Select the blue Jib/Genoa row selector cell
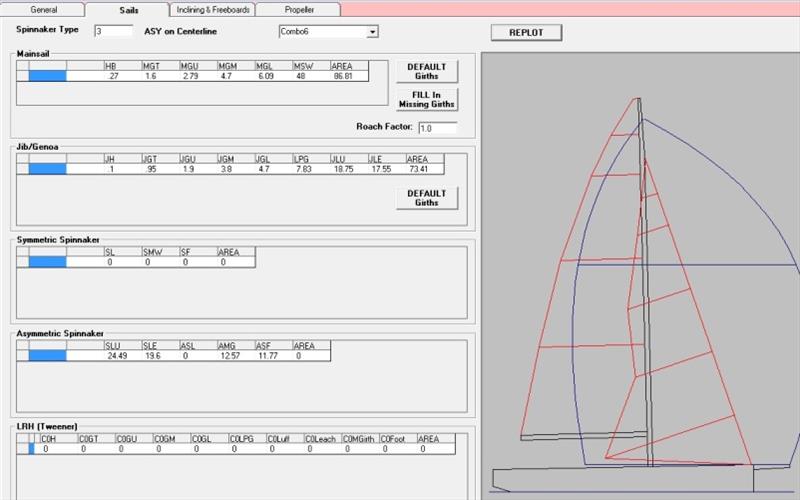This screenshot has width=800, height=500. pos(47,169)
